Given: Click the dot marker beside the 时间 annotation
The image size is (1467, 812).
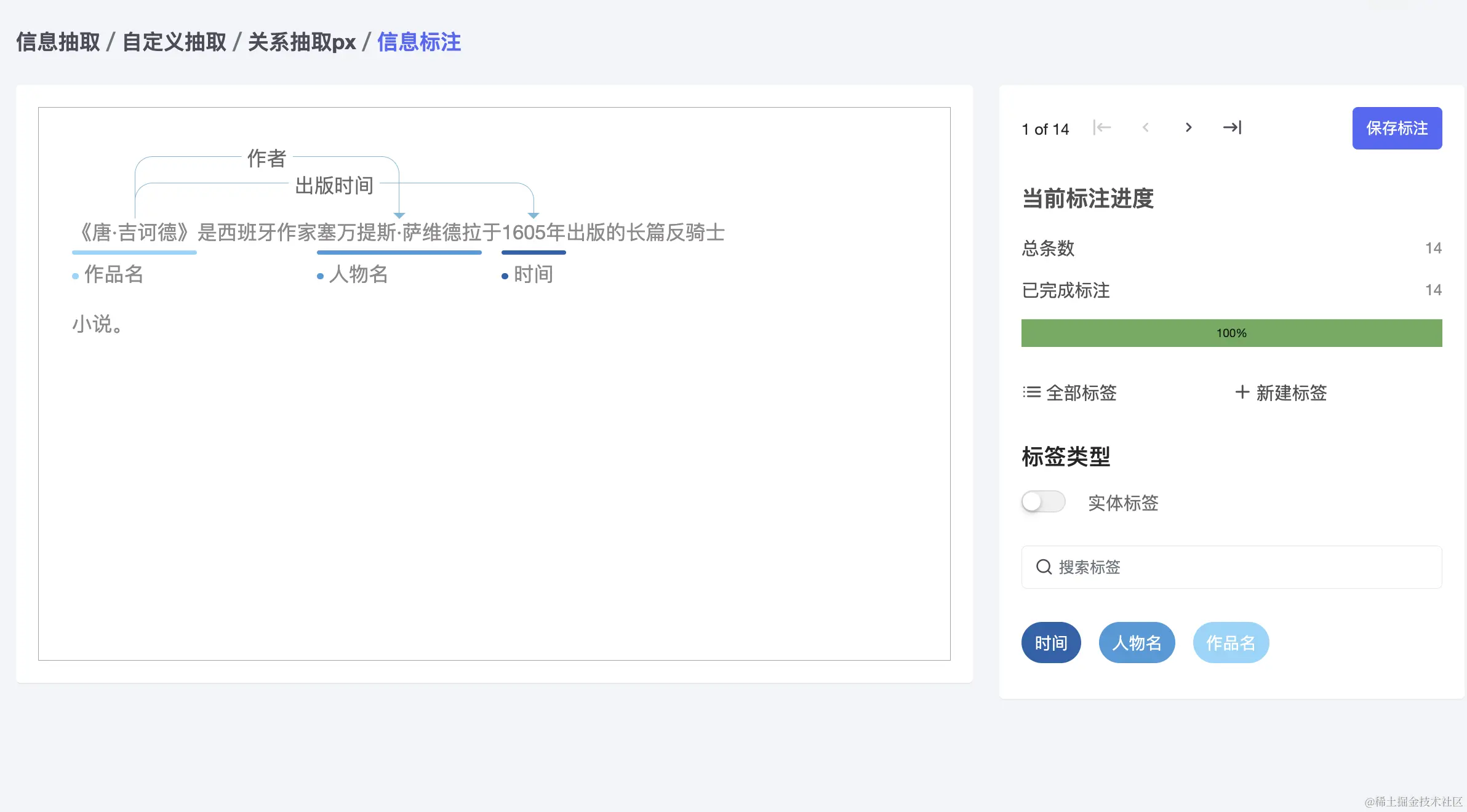Looking at the screenshot, I should pos(506,276).
